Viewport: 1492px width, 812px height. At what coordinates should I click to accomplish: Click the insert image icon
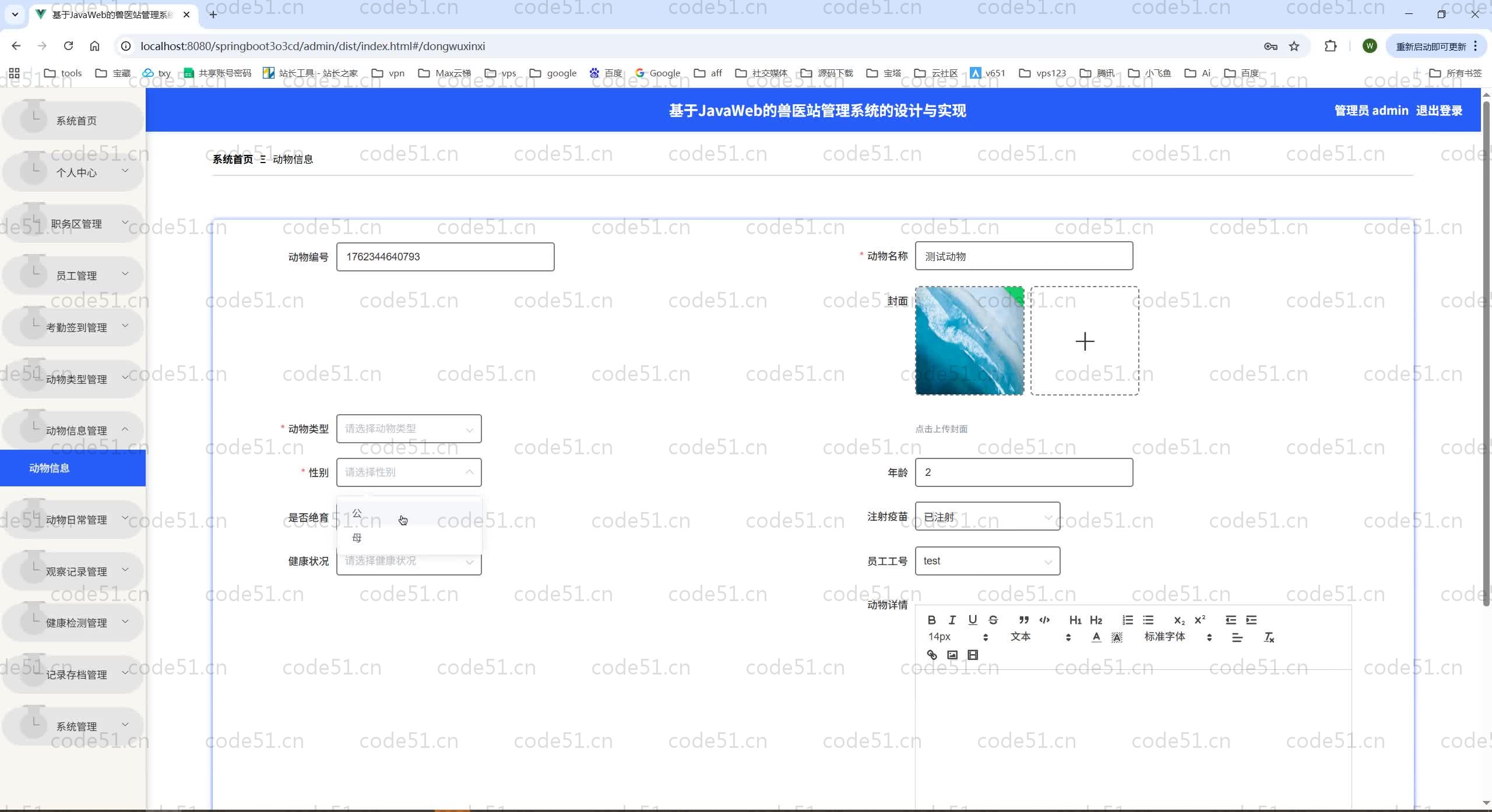point(952,655)
